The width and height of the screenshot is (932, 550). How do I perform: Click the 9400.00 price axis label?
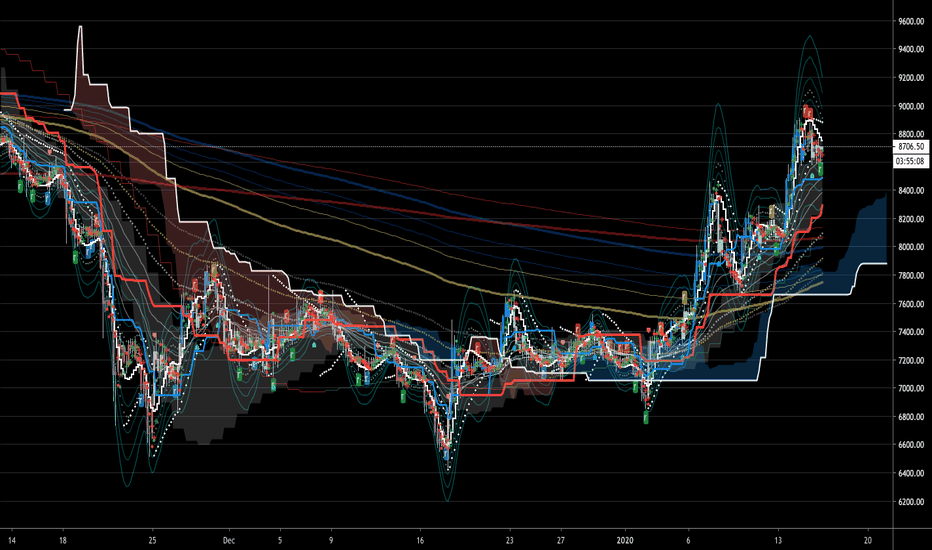point(911,49)
